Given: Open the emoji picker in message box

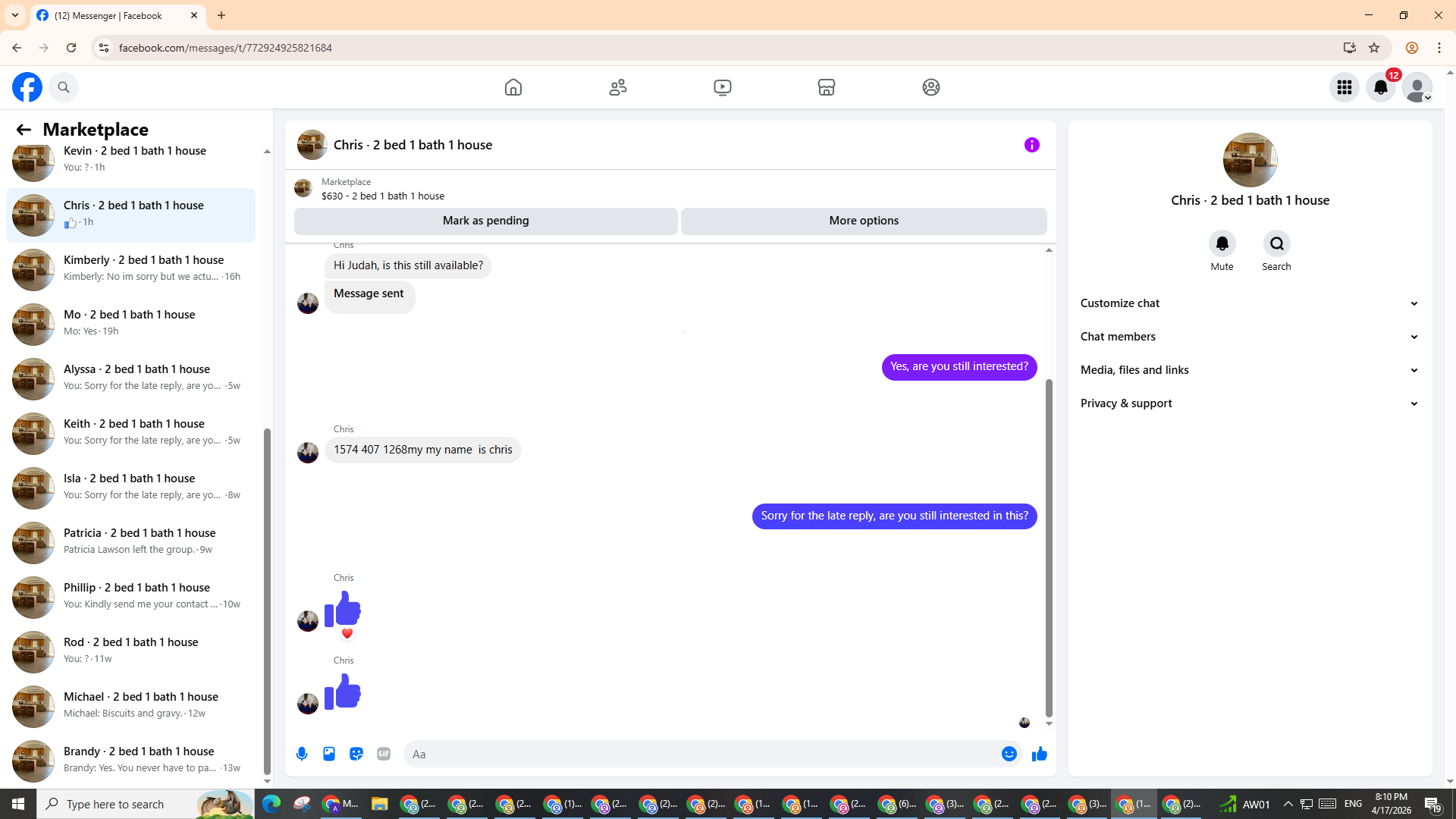Looking at the screenshot, I should (1009, 754).
